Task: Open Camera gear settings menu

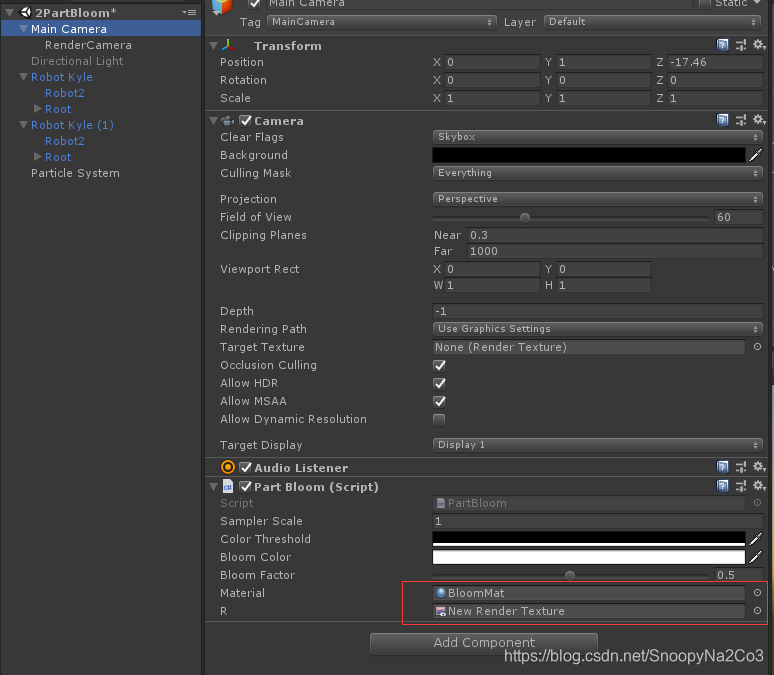Action: pos(759,119)
